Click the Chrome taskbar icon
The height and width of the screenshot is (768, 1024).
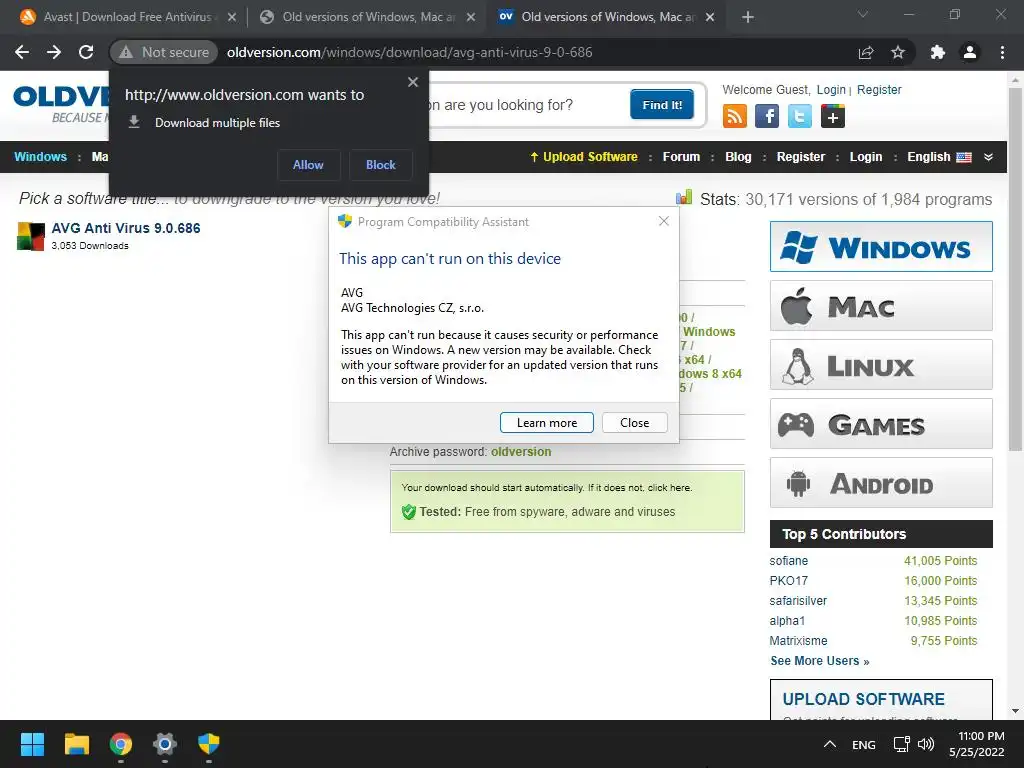pyautogui.click(x=121, y=744)
